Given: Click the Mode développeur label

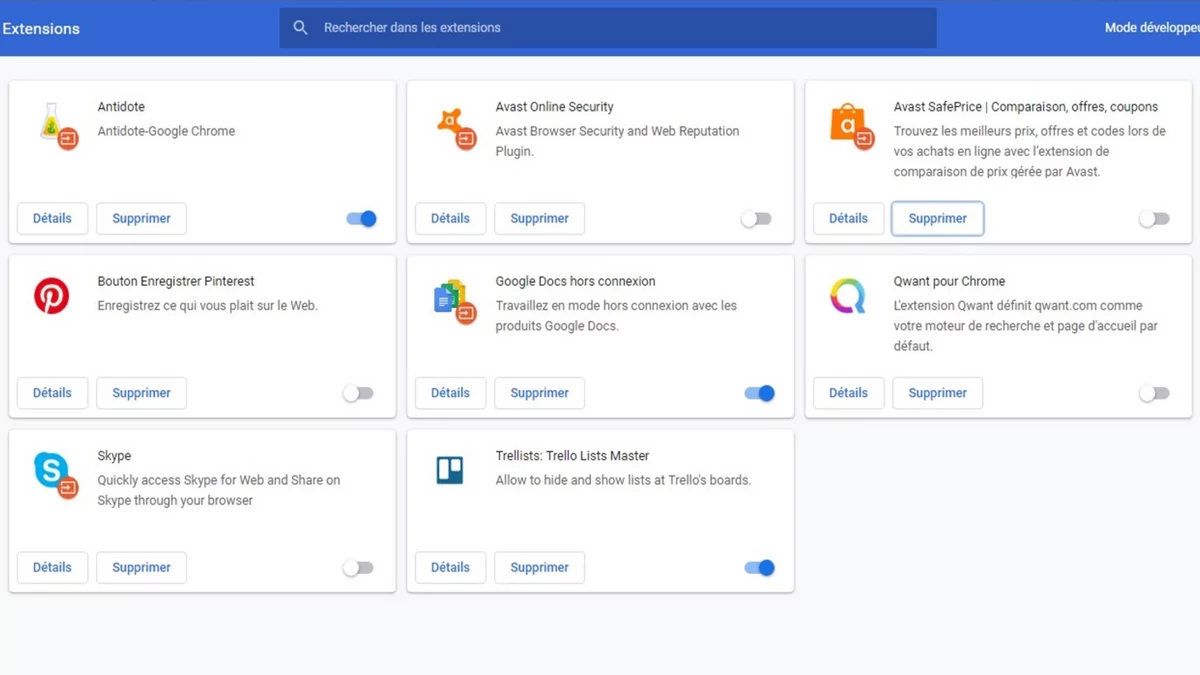Looking at the screenshot, I should coord(1152,28).
